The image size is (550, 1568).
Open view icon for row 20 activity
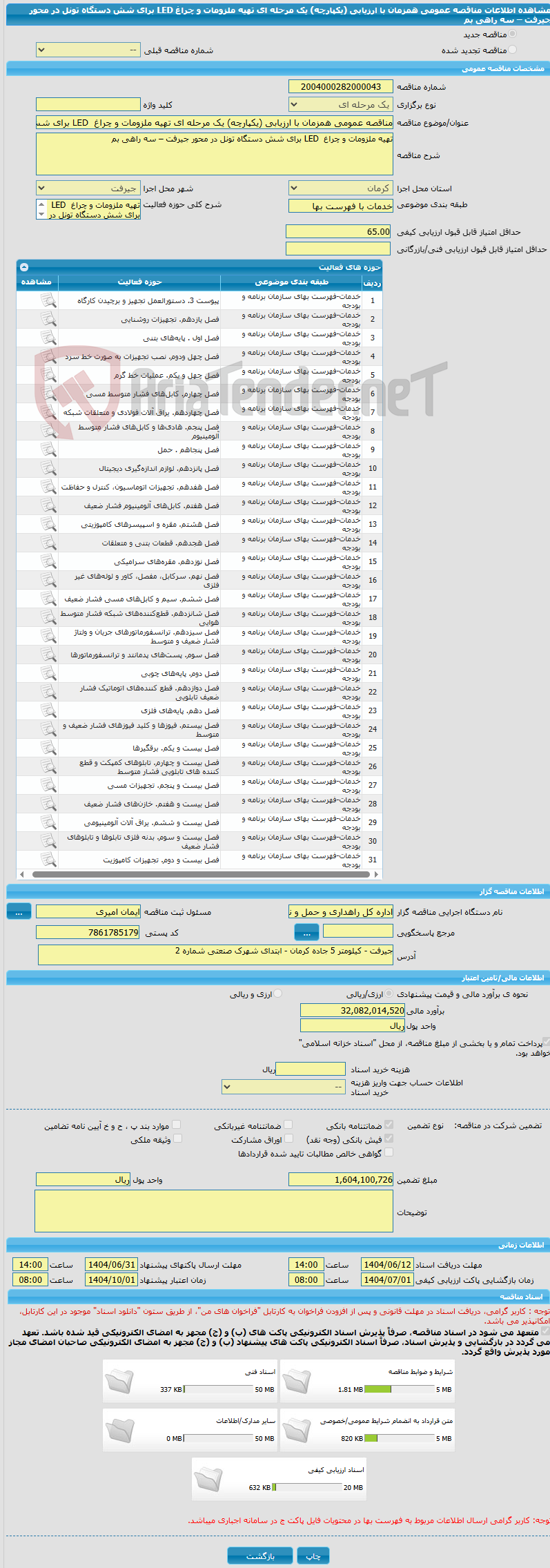(48, 655)
